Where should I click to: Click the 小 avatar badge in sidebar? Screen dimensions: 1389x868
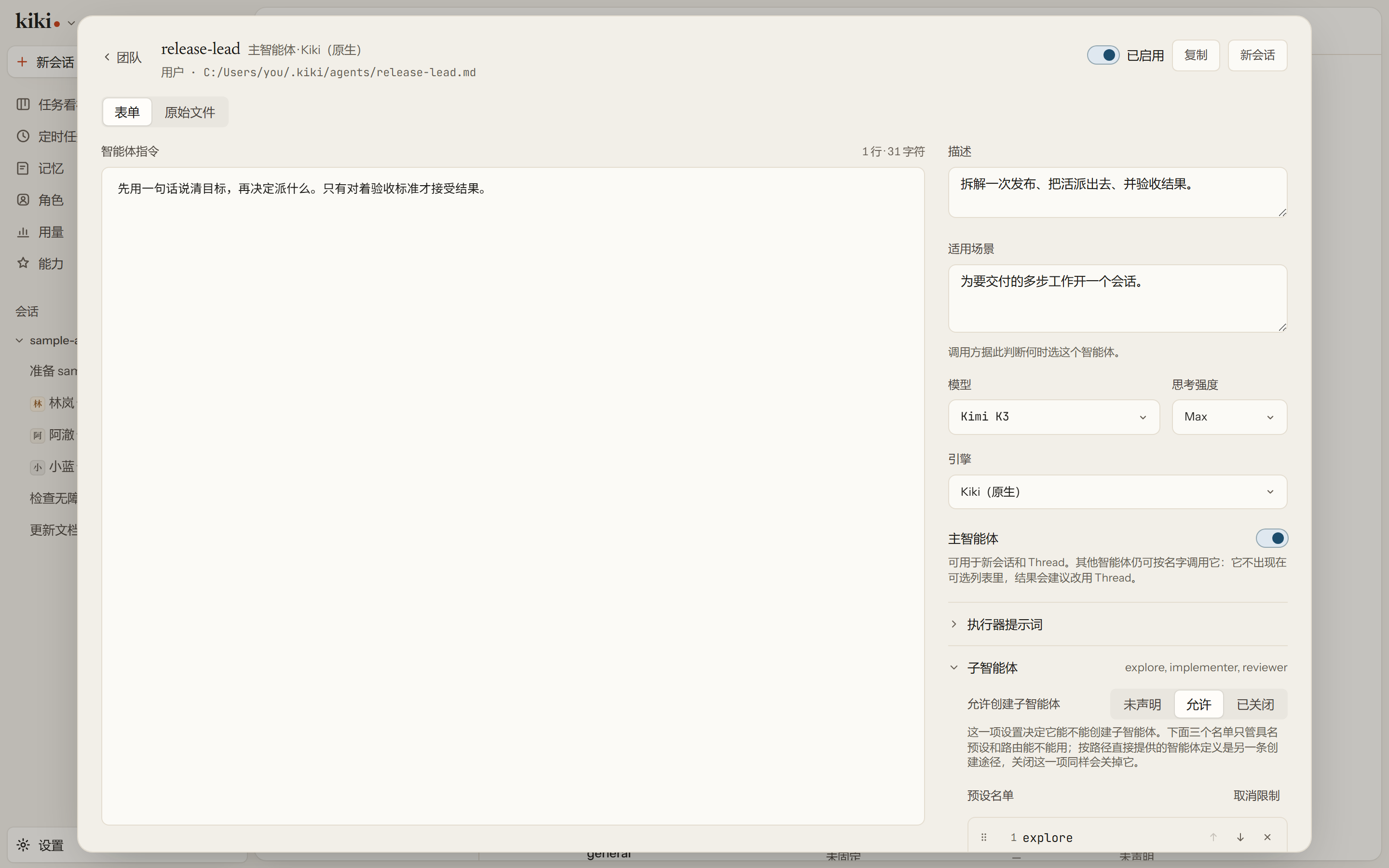pyautogui.click(x=37, y=467)
